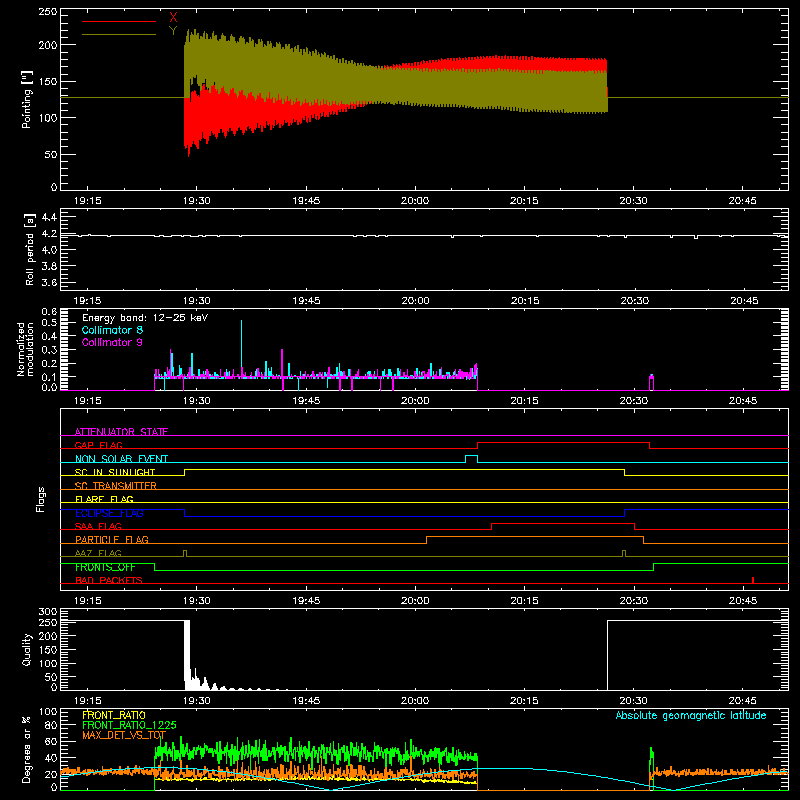Screen dimensions: 800x800
Task: Click the Pointing axis title
Action: coord(27,99)
